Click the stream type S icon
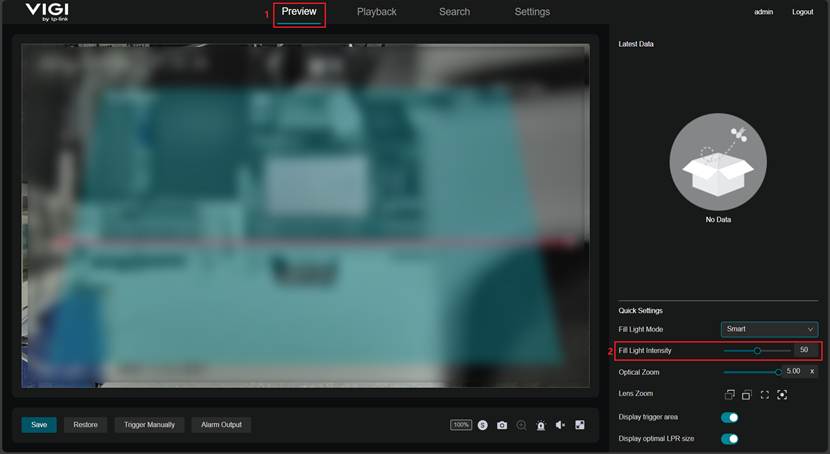The width and height of the screenshot is (830, 454). [483, 425]
